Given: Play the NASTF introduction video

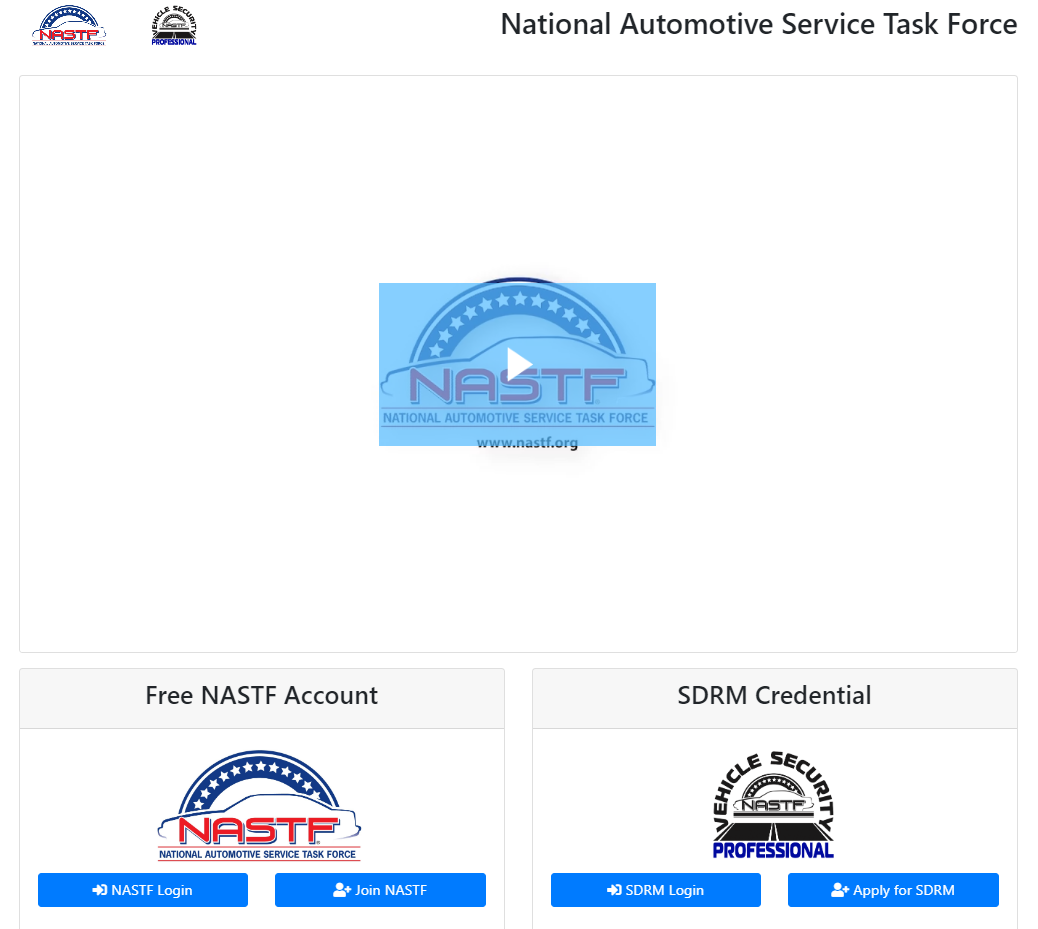Looking at the screenshot, I should 517,363.
